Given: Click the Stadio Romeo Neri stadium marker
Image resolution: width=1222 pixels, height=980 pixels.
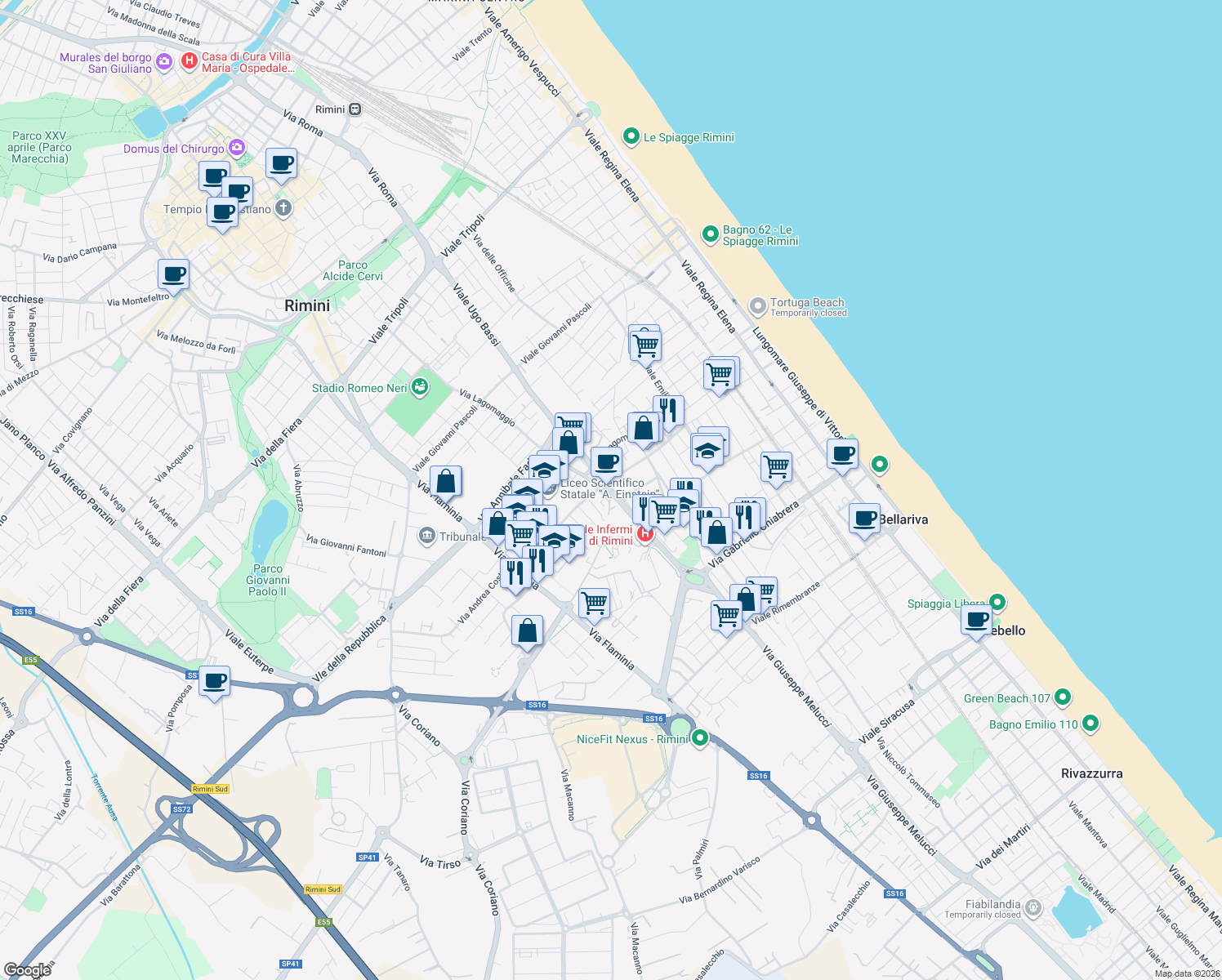Looking at the screenshot, I should point(419,387).
